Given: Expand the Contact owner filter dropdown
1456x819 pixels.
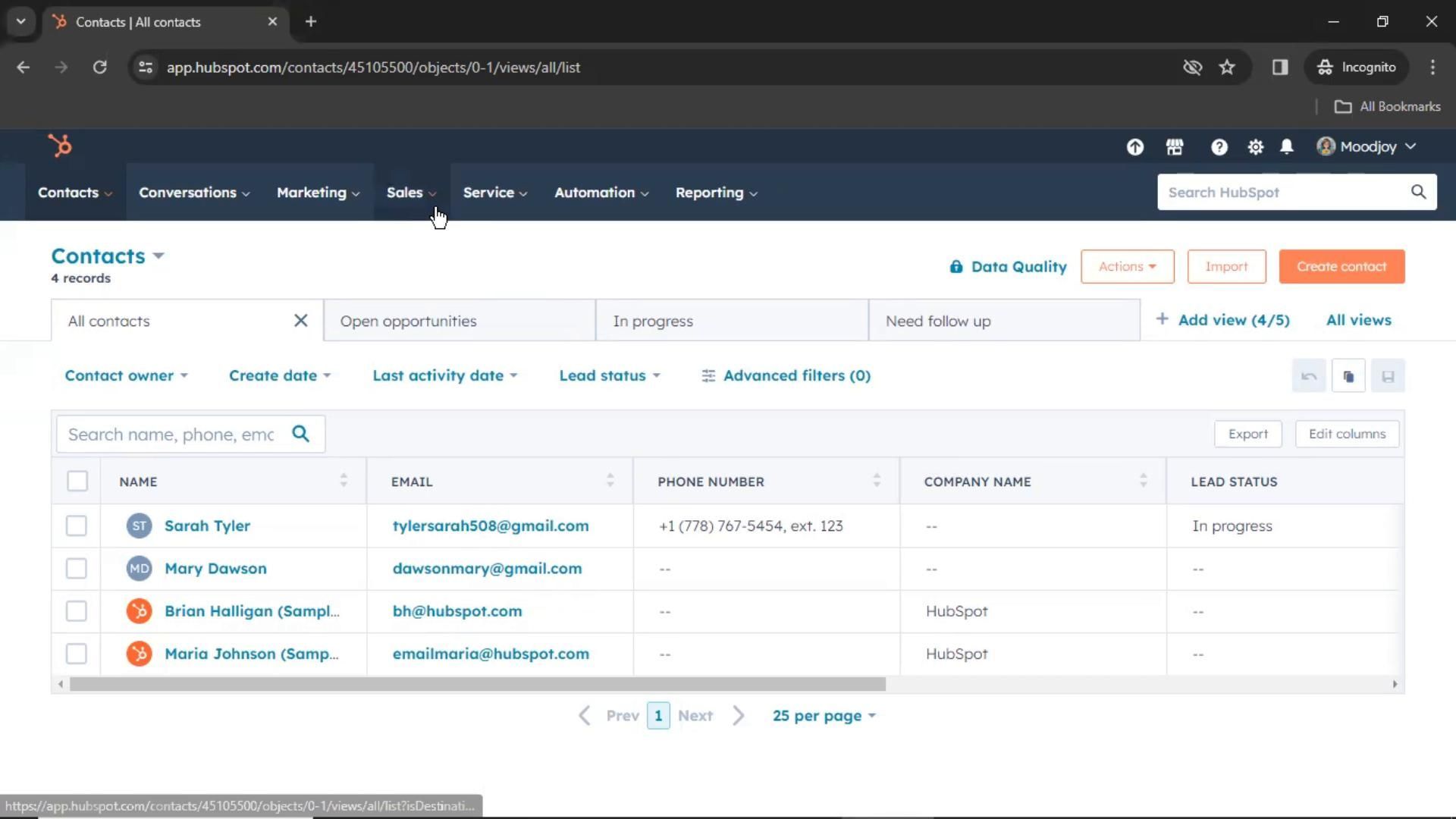Looking at the screenshot, I should point(126,375).
